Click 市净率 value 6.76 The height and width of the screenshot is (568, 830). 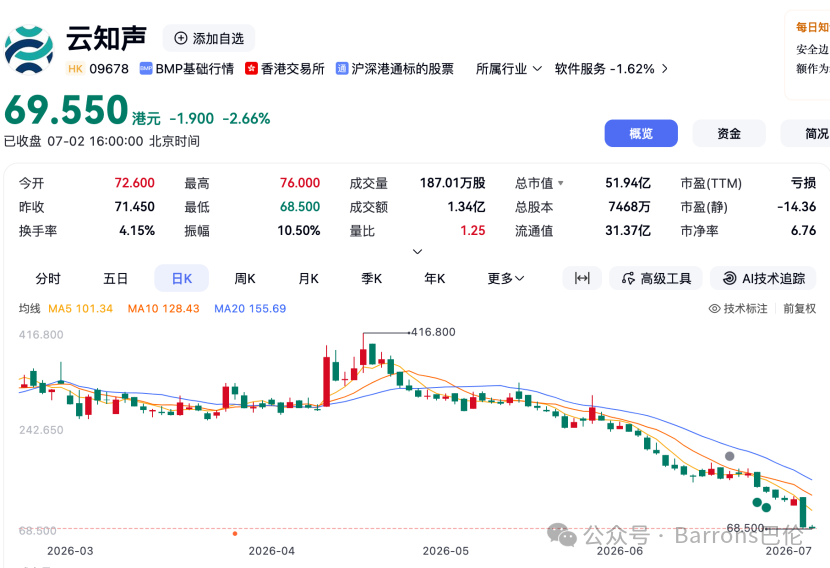tap(804, 231)
